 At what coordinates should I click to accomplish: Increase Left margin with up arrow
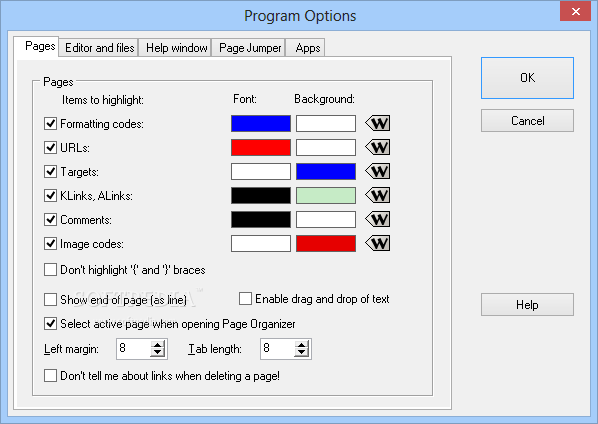[x=158, y=344]
